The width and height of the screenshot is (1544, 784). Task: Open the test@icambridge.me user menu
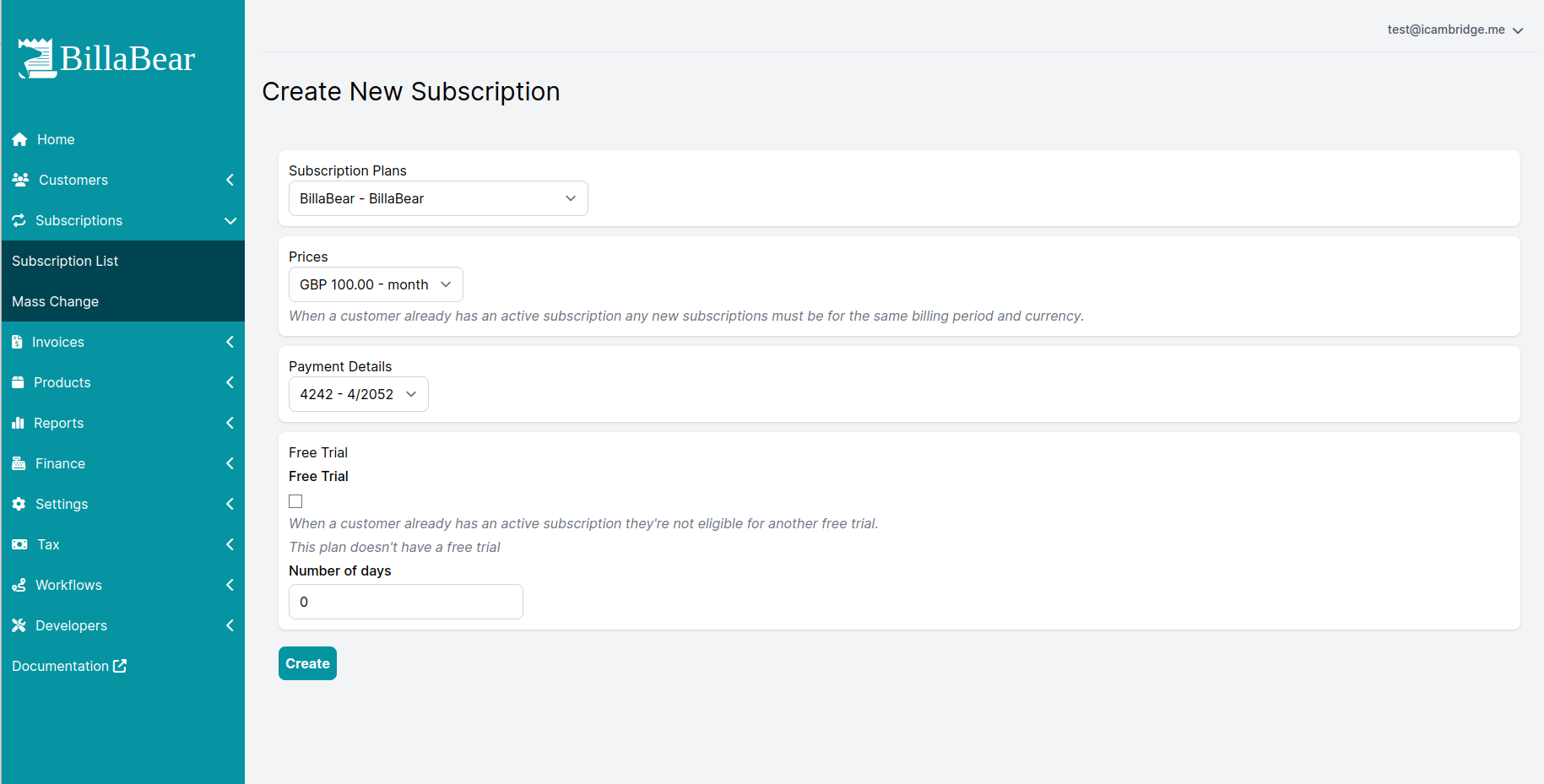1455,30
